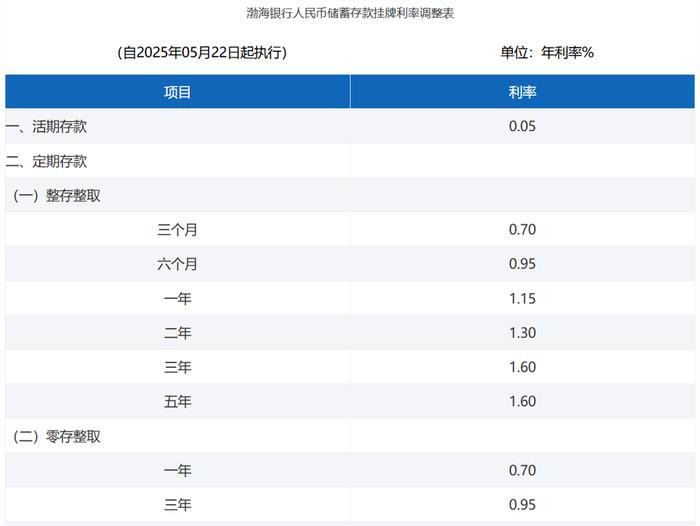Select the (一) 整存整取 heading

click(56, 195)
